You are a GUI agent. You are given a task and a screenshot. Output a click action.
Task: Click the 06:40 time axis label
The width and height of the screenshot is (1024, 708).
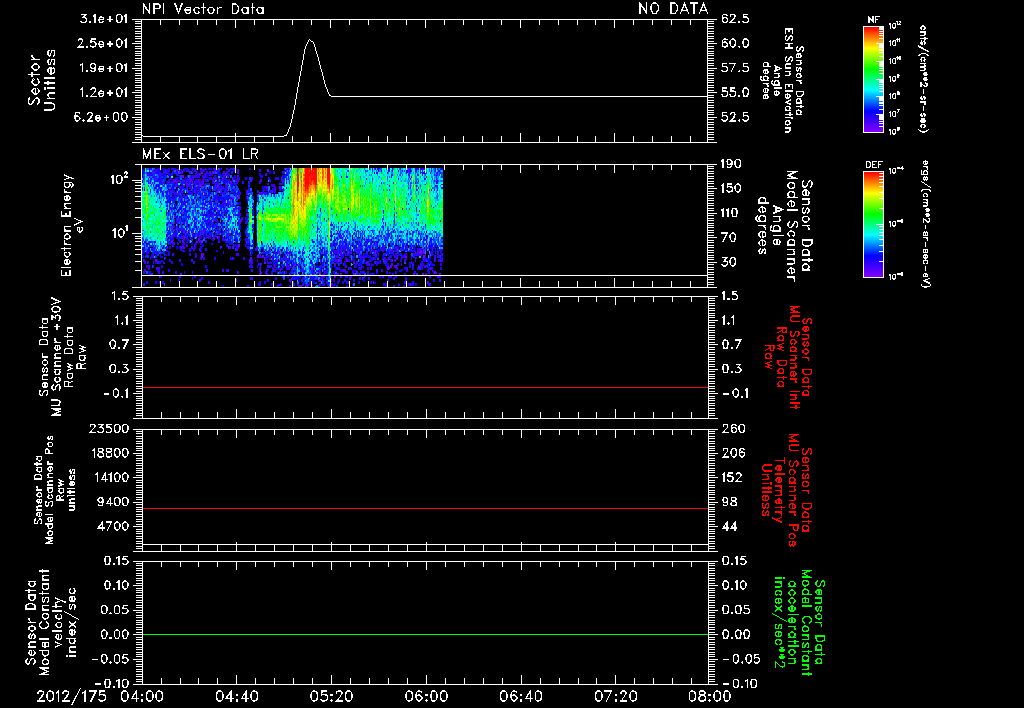(x=520, y=697)
